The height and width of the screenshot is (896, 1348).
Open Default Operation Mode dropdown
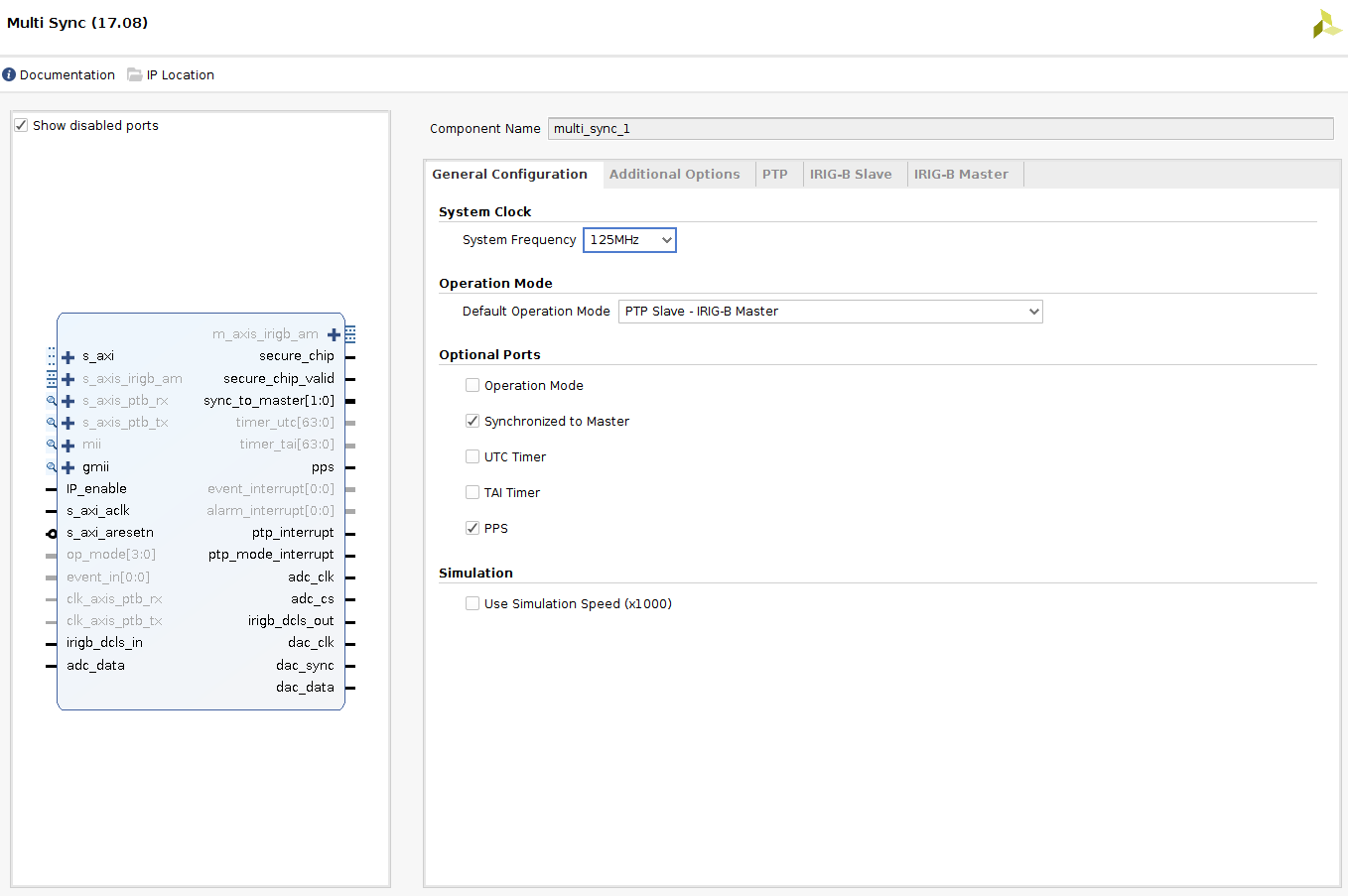pyautogui.click(x=830, y=312)
